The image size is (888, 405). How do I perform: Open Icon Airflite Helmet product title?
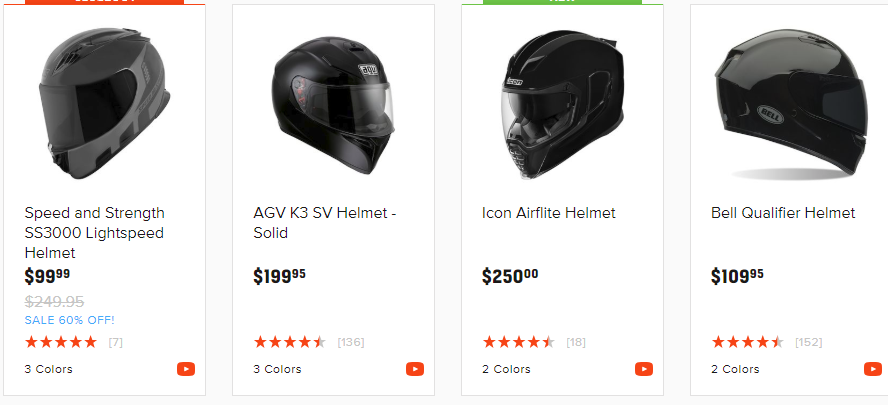(x=549, y=213)
